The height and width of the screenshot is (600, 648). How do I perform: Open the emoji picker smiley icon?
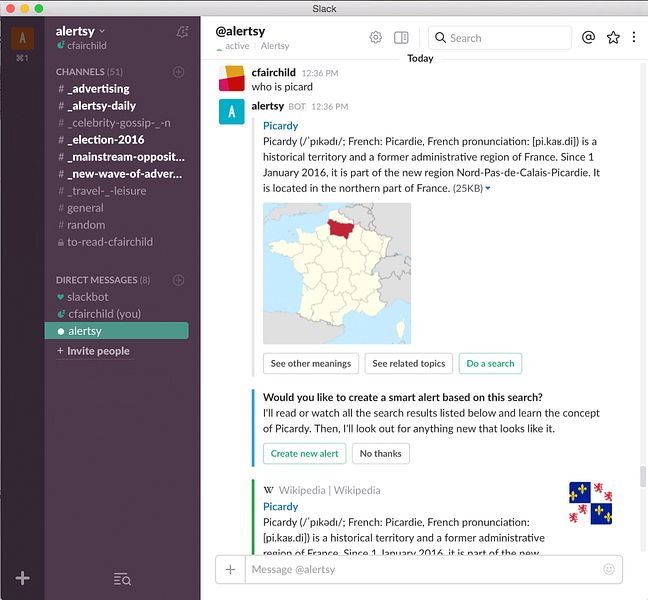609,569
